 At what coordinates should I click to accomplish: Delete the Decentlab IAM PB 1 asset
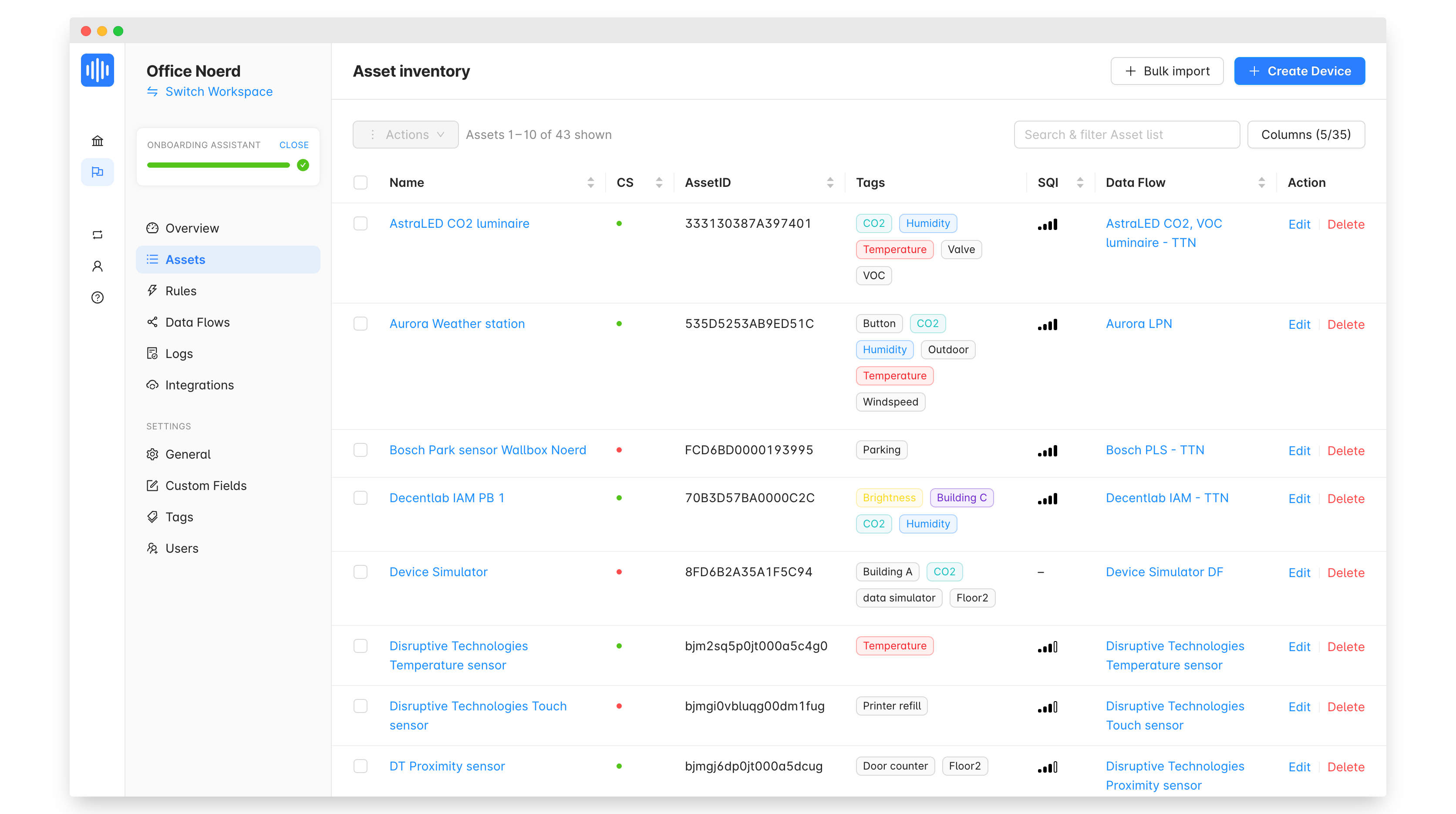1346,499
